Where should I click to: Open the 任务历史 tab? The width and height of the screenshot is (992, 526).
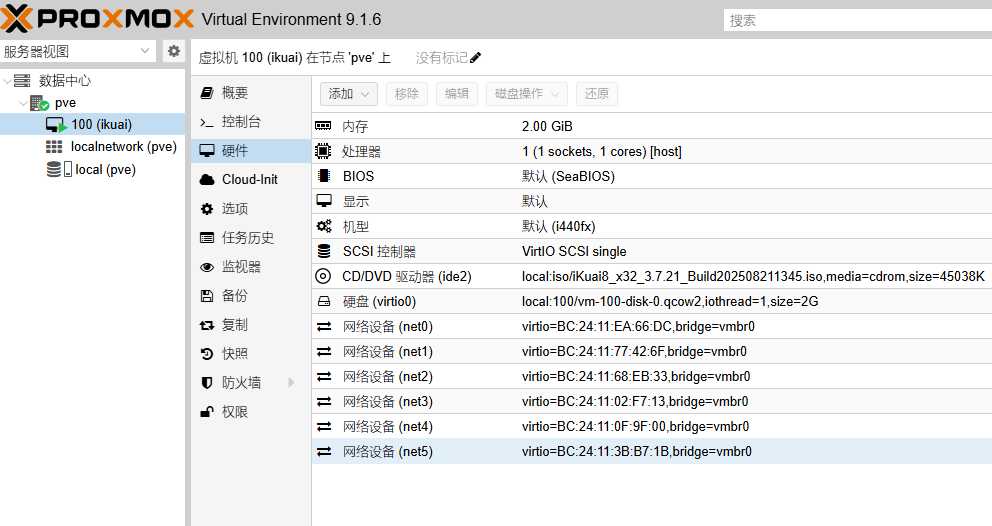pos(251,238)
